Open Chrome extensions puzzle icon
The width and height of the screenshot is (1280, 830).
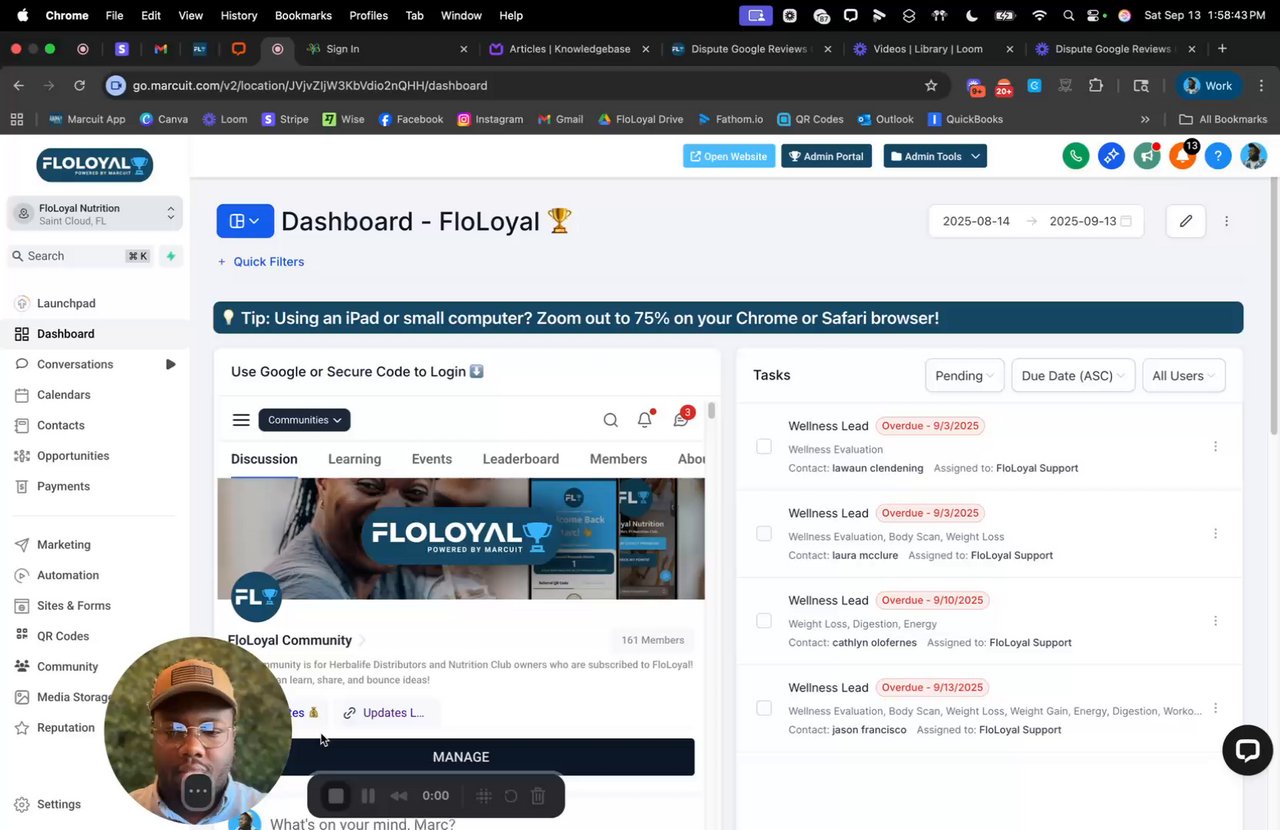point(1096,85)
